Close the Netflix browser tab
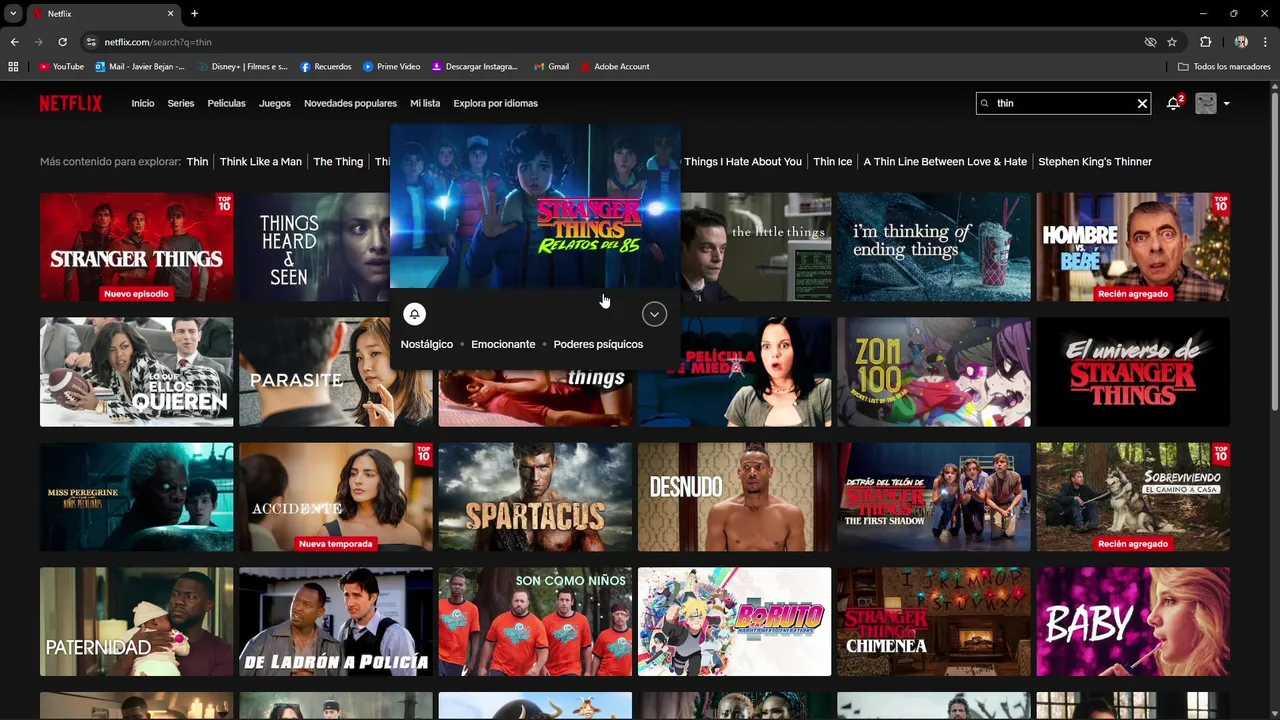This screenshot has width=1280, height=720. (170, 14)
